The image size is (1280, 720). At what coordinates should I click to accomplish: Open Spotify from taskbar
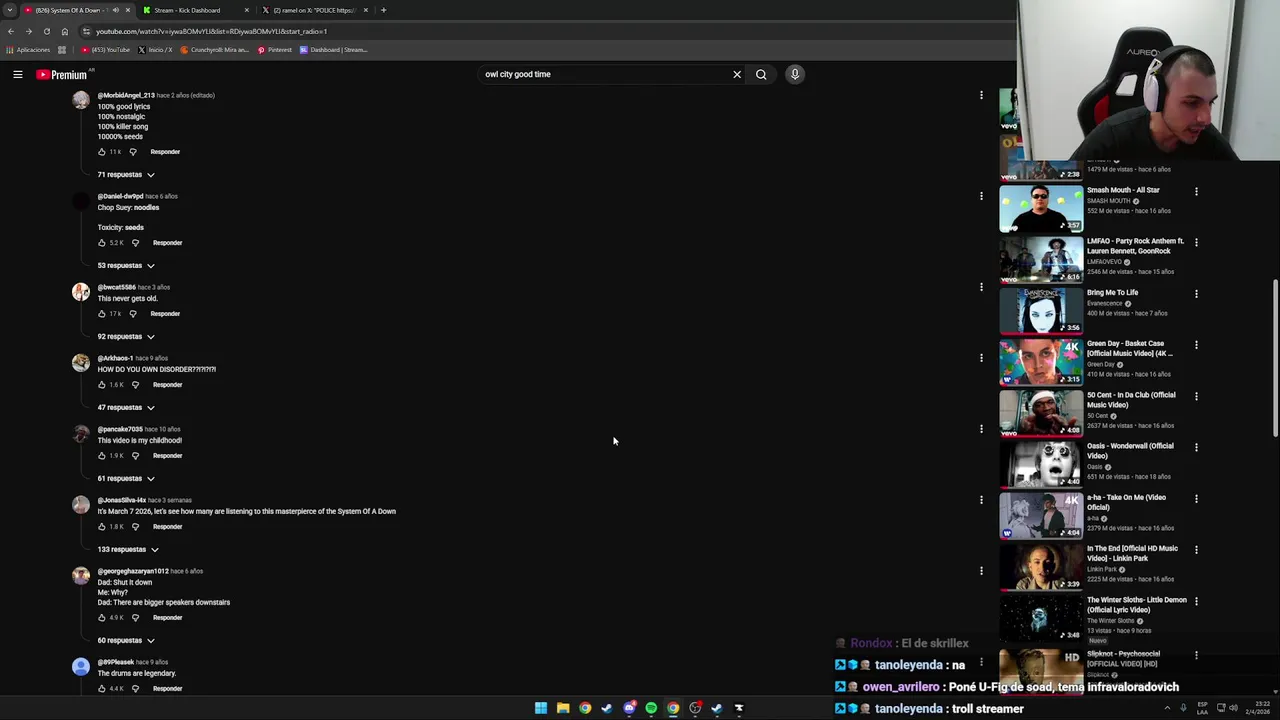(x=651, y=708)
